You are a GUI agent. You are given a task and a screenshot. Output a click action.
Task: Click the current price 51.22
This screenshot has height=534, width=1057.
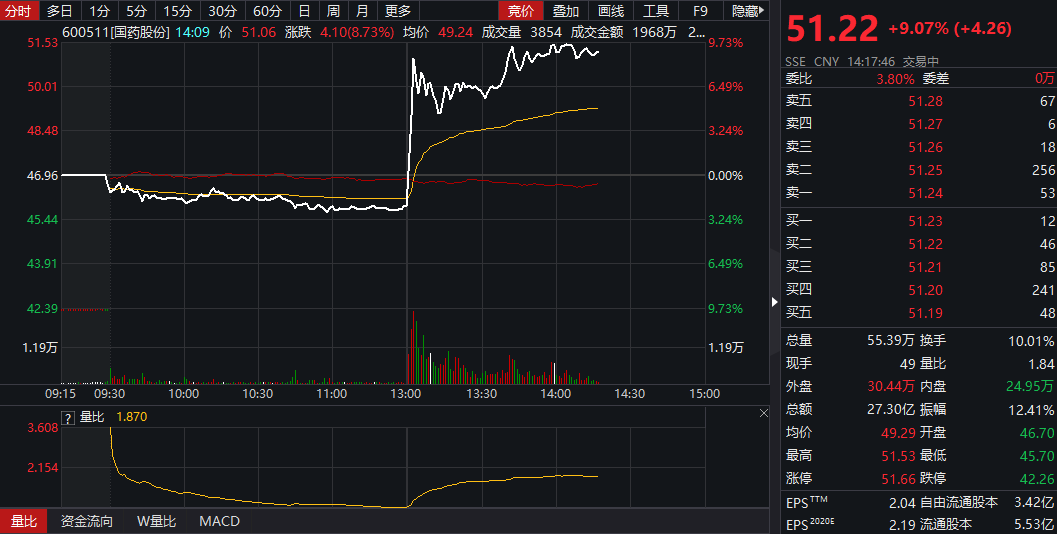pyautogui.click(x=833, y=29)
